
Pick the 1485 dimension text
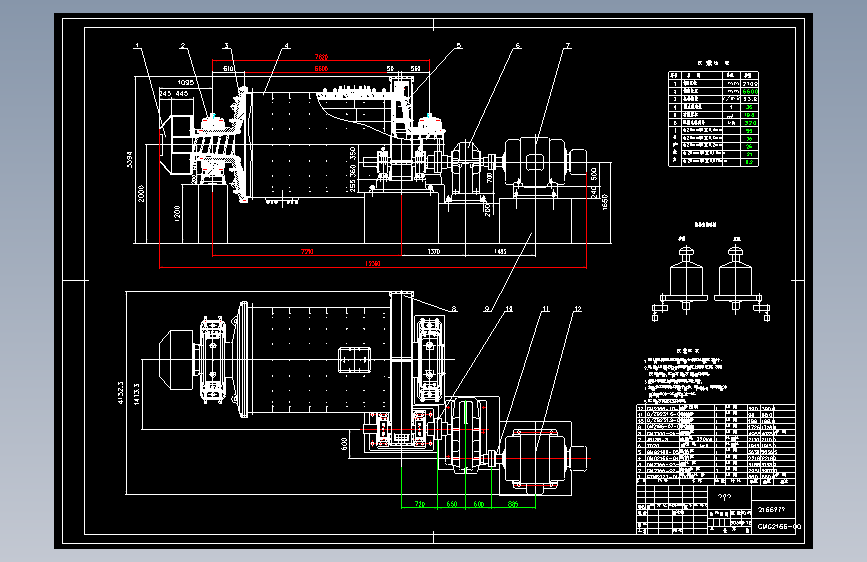tap(500, 252)
